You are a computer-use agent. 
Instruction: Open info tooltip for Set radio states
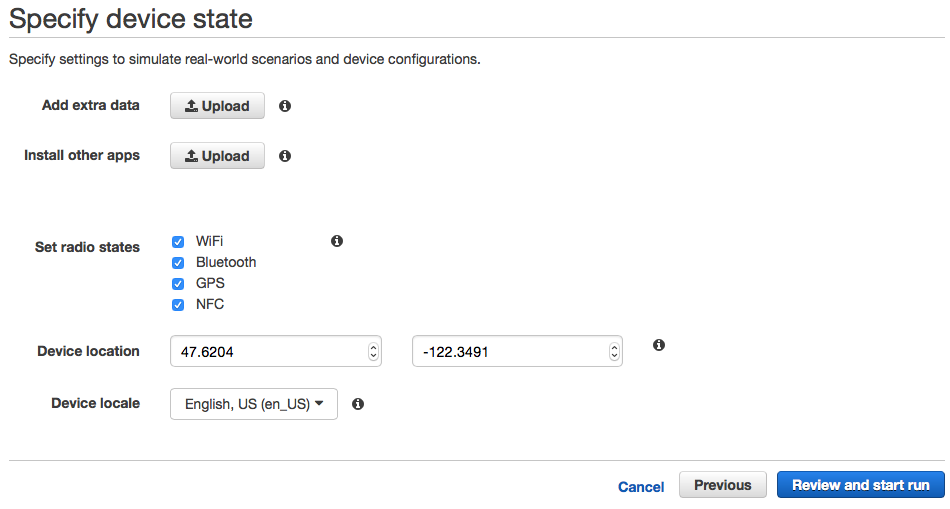pos(337,241)
